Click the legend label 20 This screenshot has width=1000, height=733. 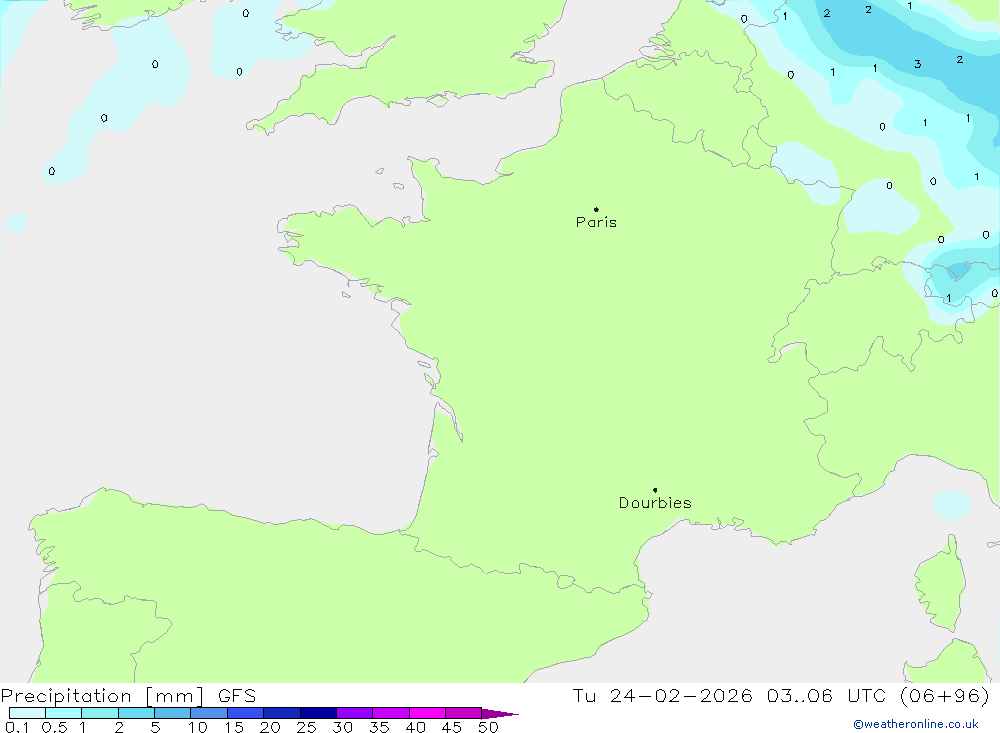pyautogui.click(x=270, y=727)
